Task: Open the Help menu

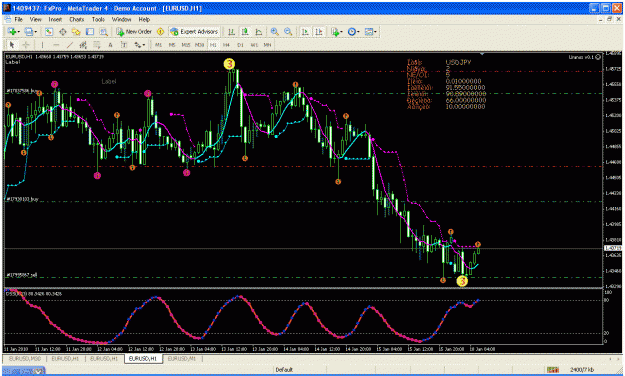Action: tap(144, 19)
